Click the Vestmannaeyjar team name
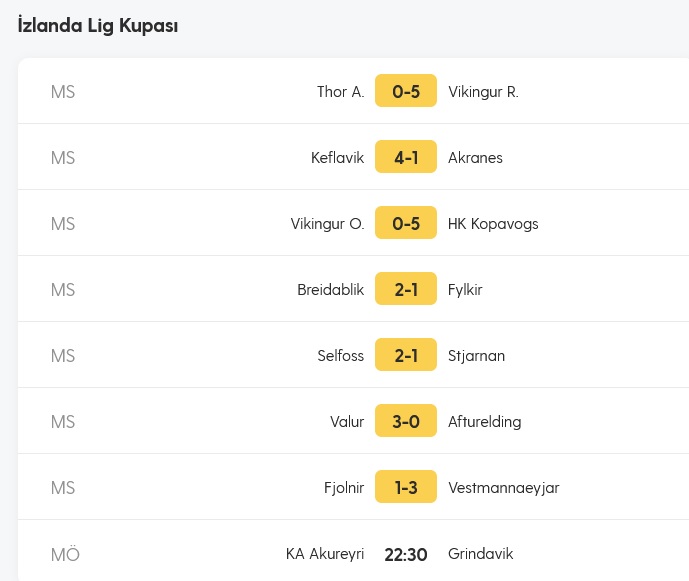Viewport: 689px width, 581px height. point(504,488)
